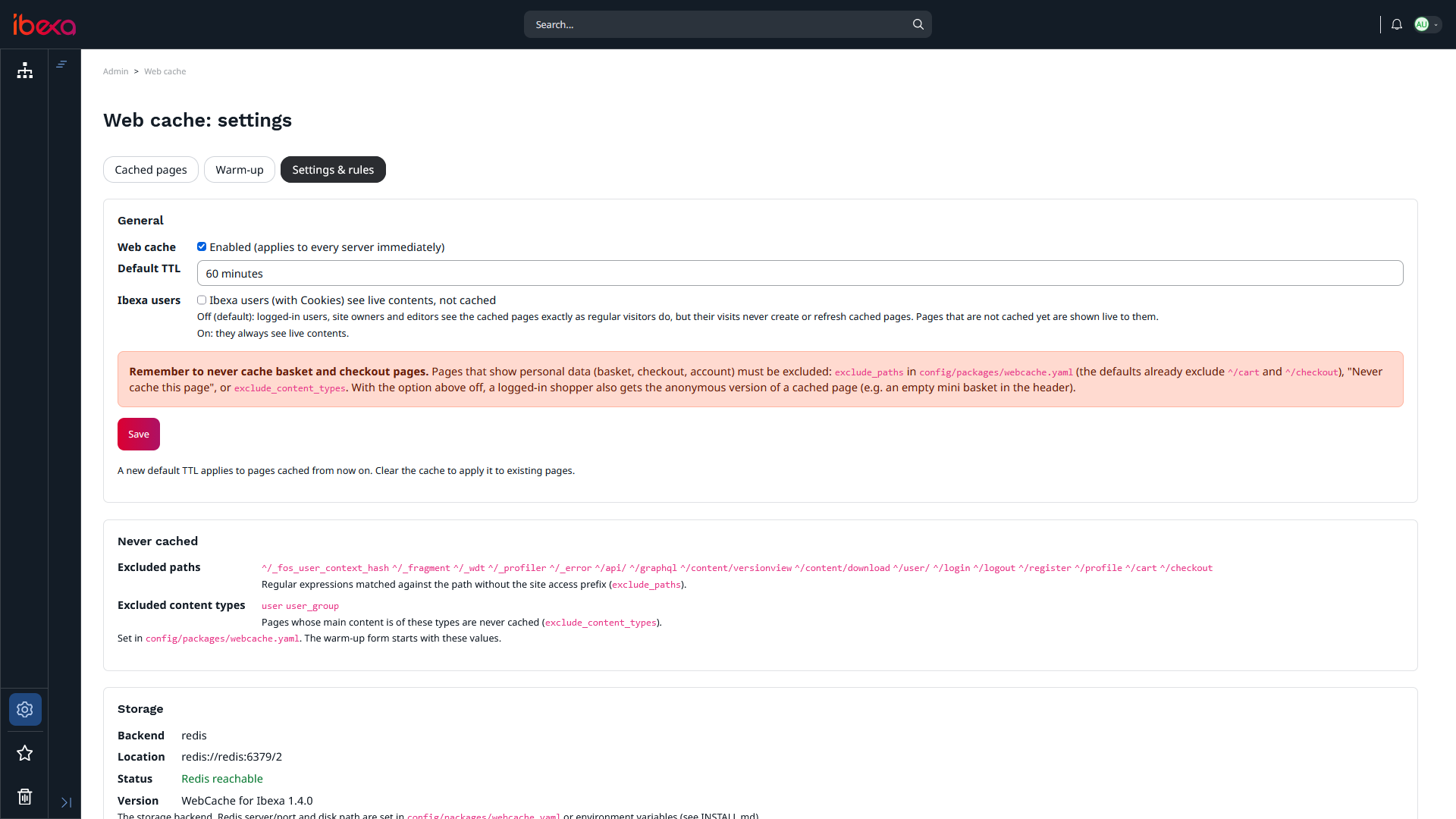Viewport: 1456px width, 819px height.
Task: Click the Save button
Action: point(139,434)
